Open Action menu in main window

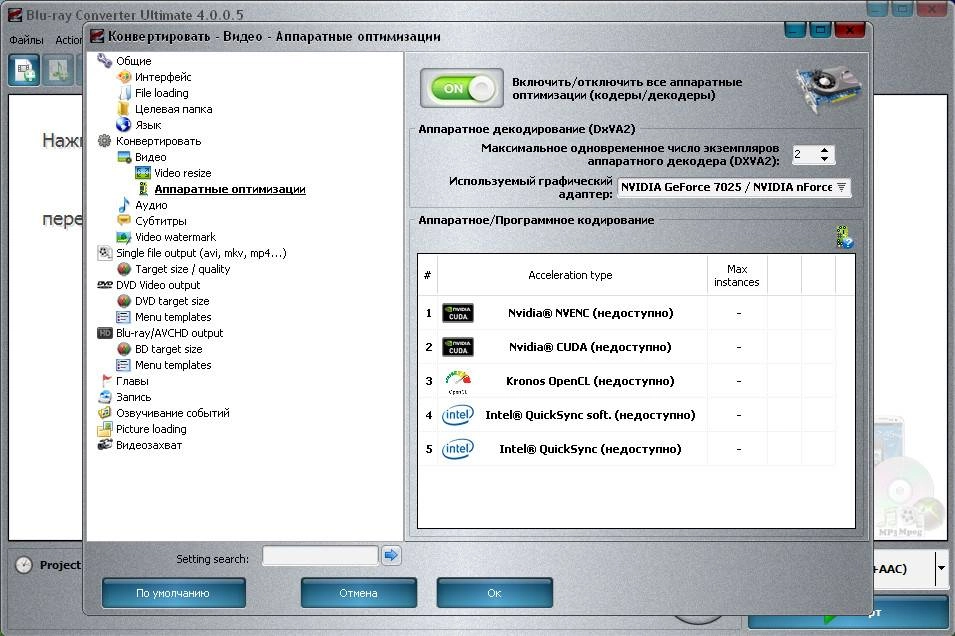pos(68,40)
